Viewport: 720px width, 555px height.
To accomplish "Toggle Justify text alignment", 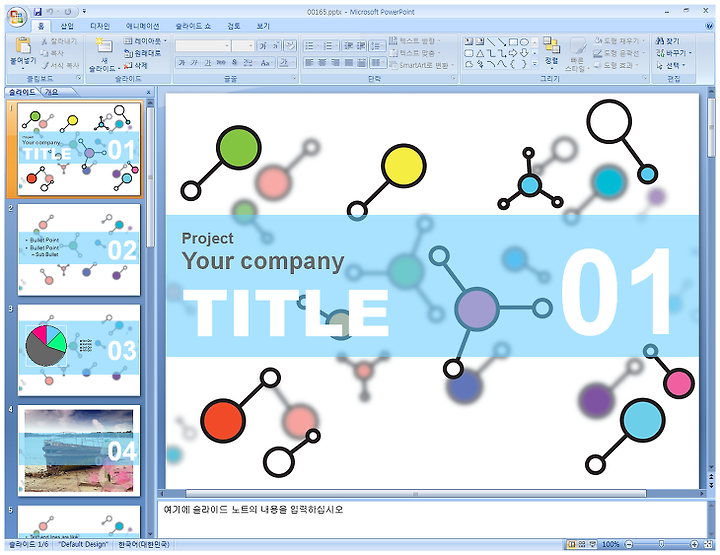I will pos(349,62).
